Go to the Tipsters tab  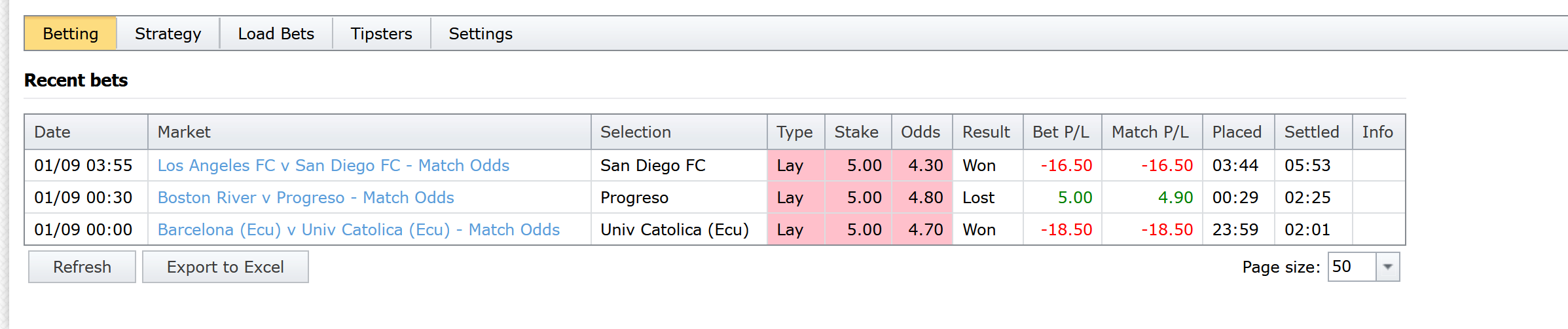381,34
